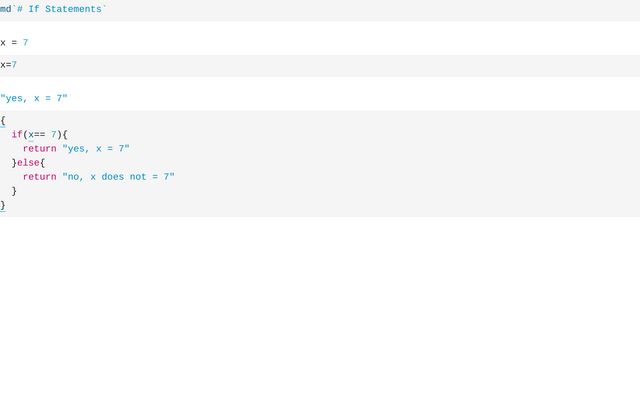Place cursor on the opening curly brace line
This screenshot has height=400, width=640.
(x=3, y=120)
